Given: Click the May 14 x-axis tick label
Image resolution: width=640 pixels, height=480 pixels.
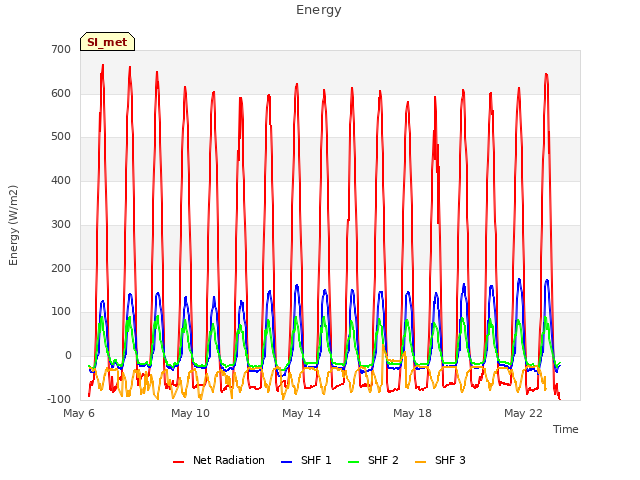Looking at the screenshot, I should pos(301,413).
